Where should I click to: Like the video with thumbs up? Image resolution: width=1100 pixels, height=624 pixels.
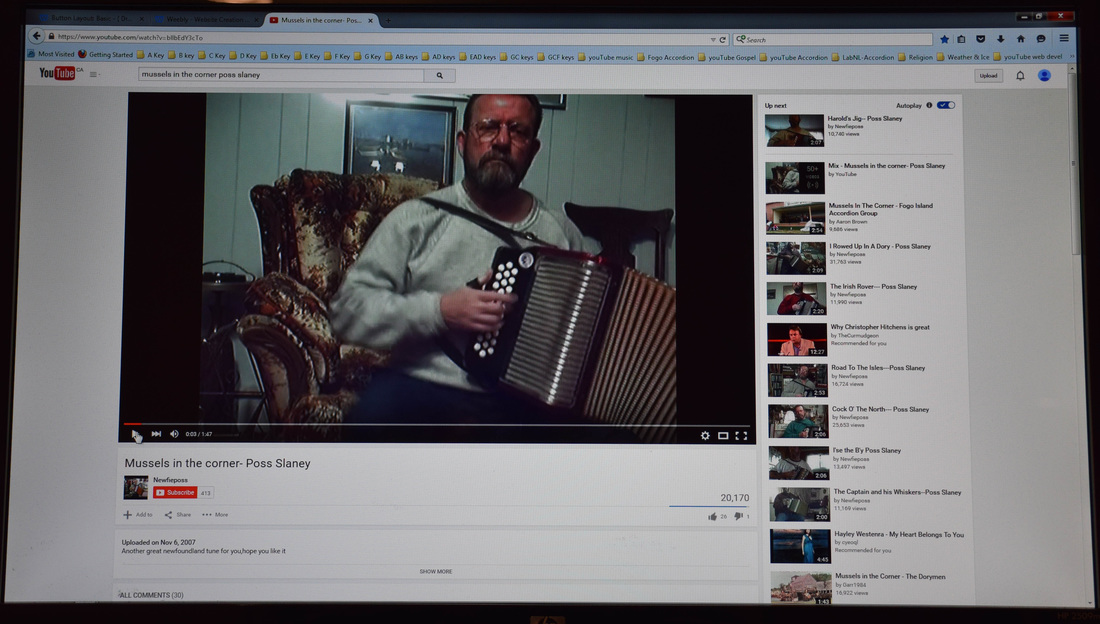pyautogui.click(x=713, y=516)
